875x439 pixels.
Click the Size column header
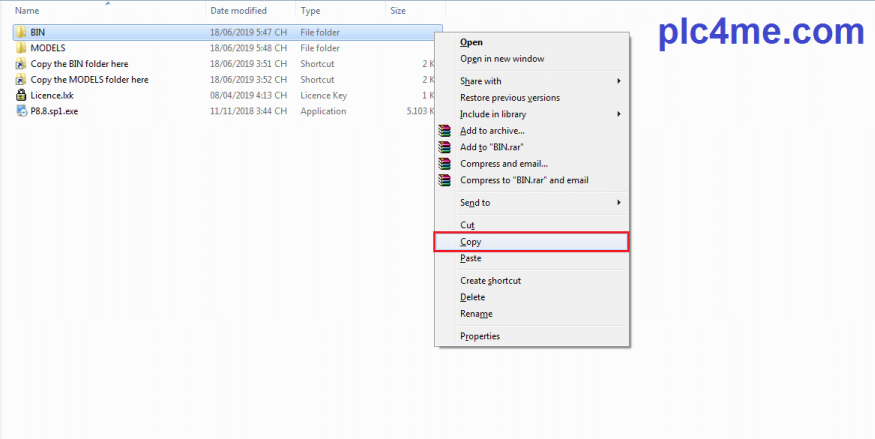(398, 10)
